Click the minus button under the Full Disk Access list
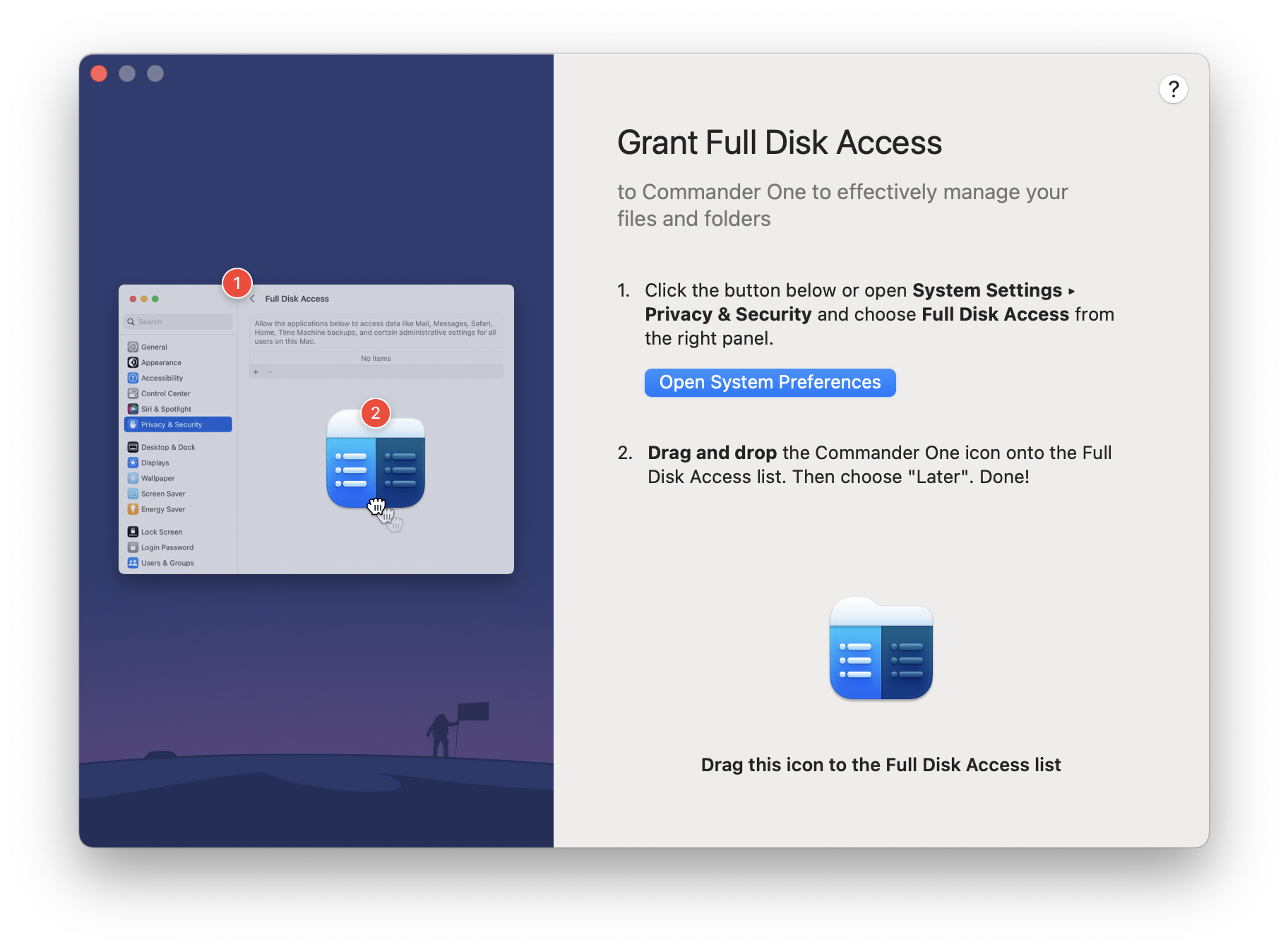The image size is (1288, 952). point(270,371)
